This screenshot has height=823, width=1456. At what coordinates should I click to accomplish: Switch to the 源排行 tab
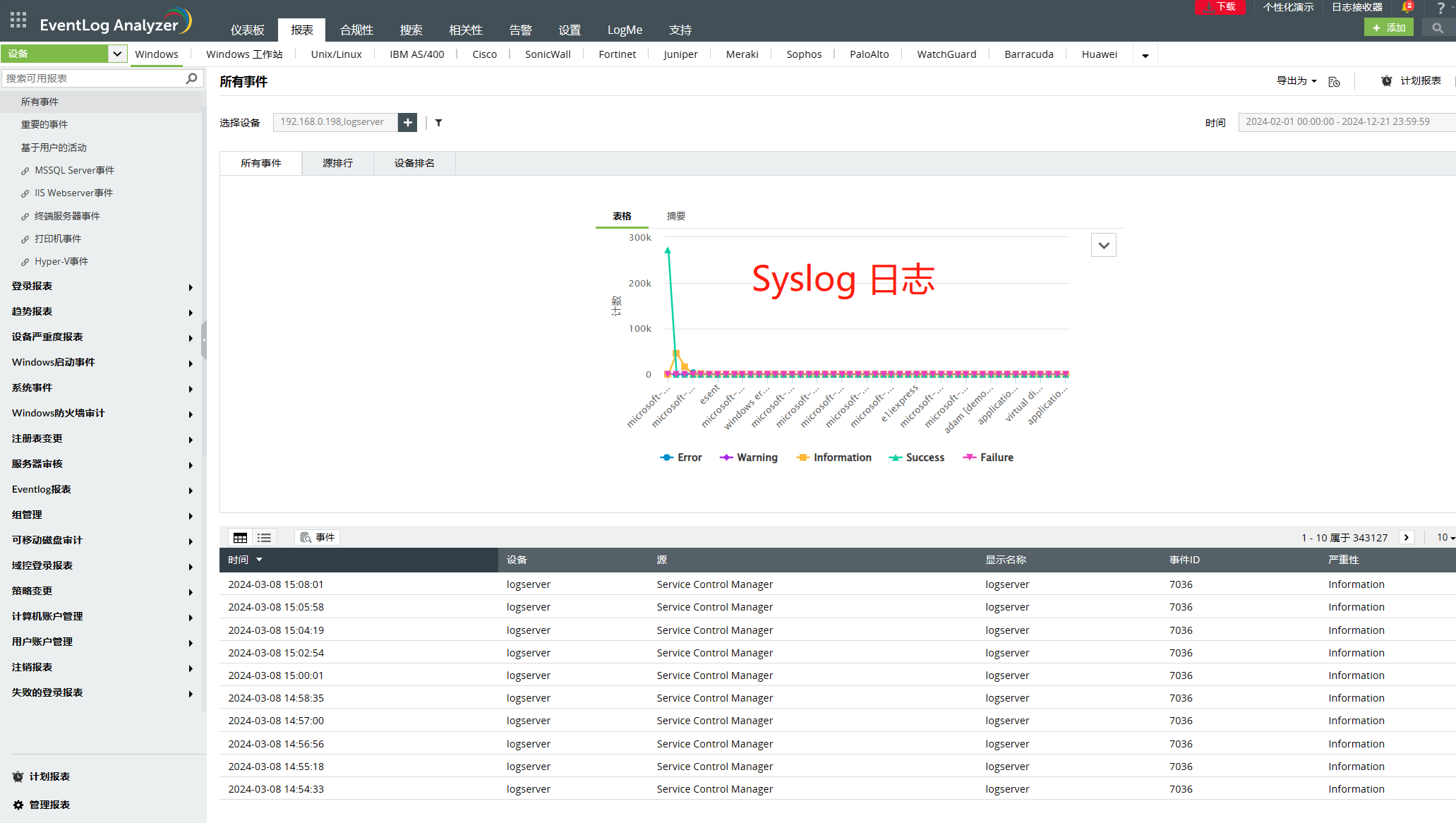[x=337, y=163]
